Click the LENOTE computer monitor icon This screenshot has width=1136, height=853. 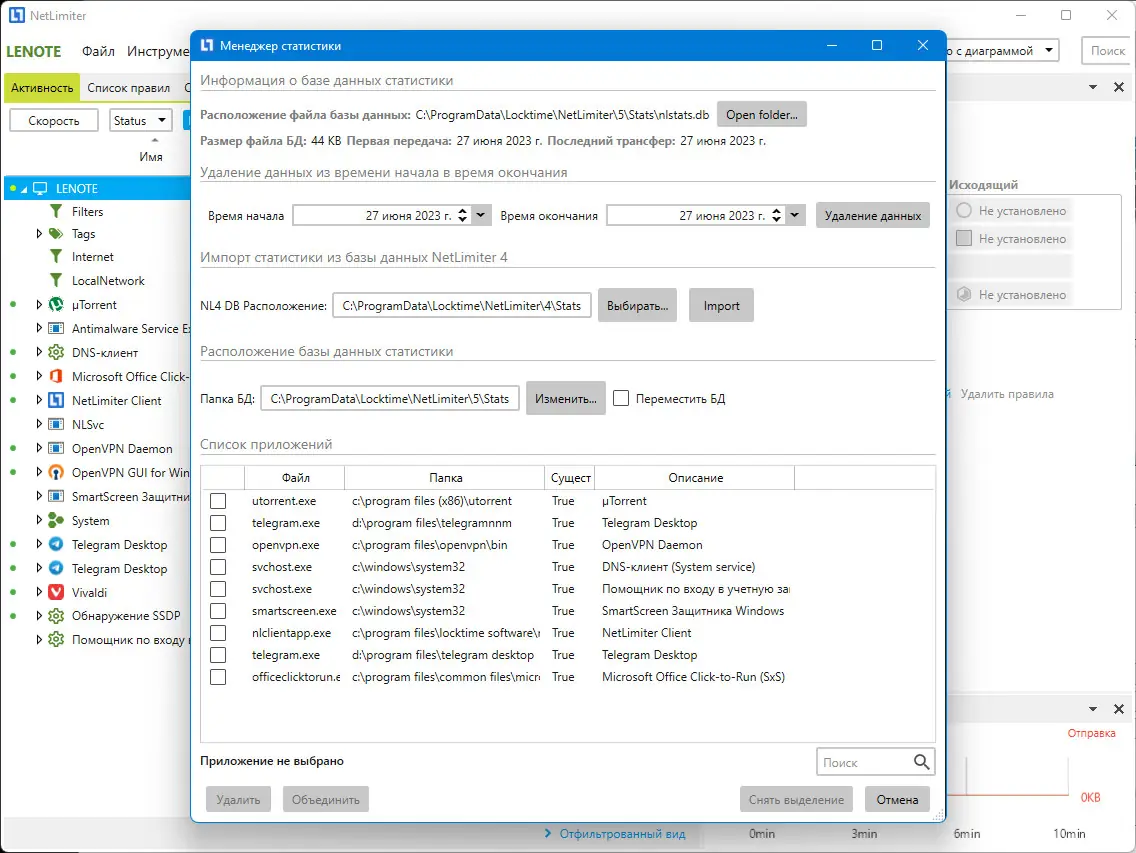41,188
